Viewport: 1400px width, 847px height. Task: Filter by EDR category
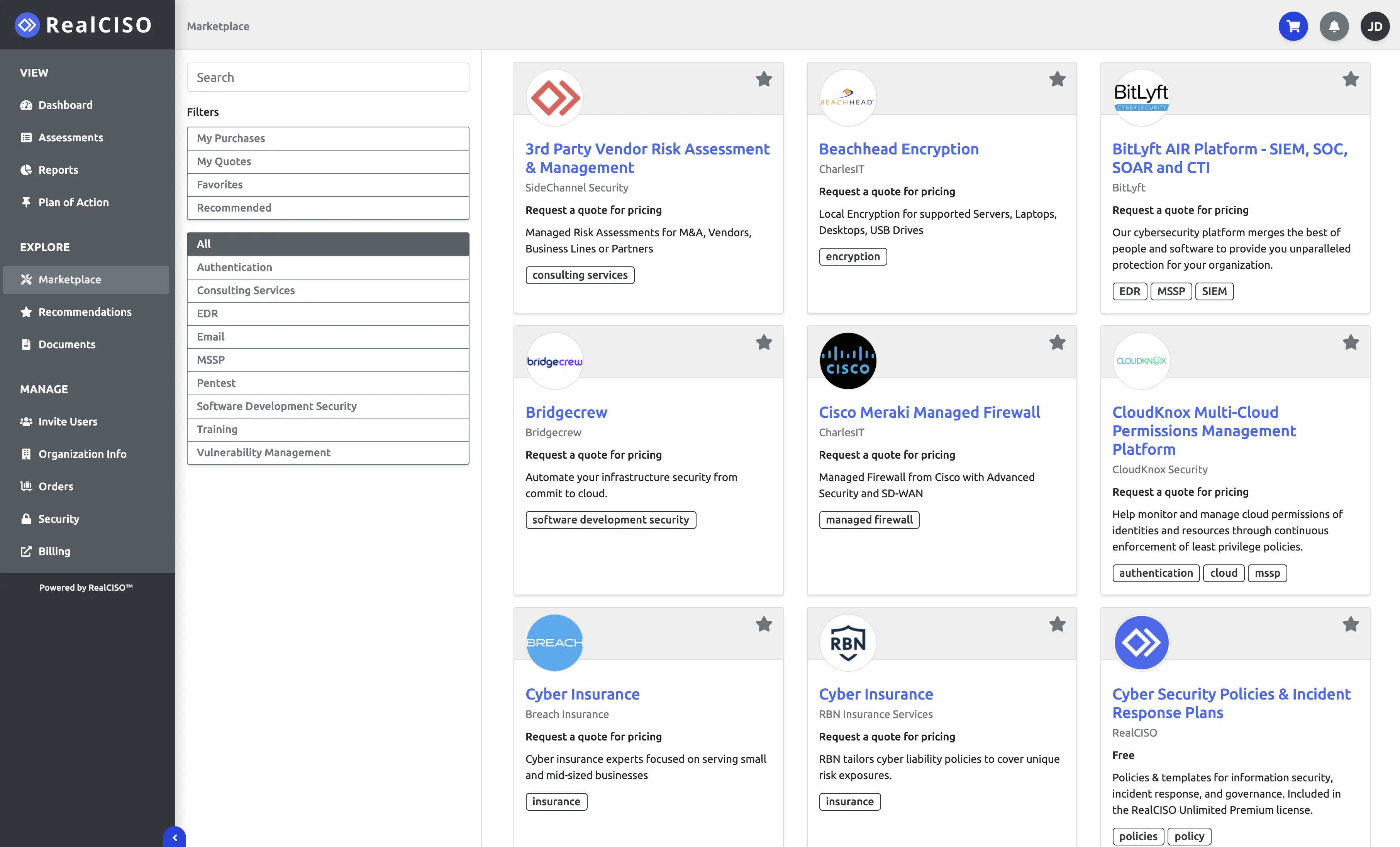coord(328,314)
